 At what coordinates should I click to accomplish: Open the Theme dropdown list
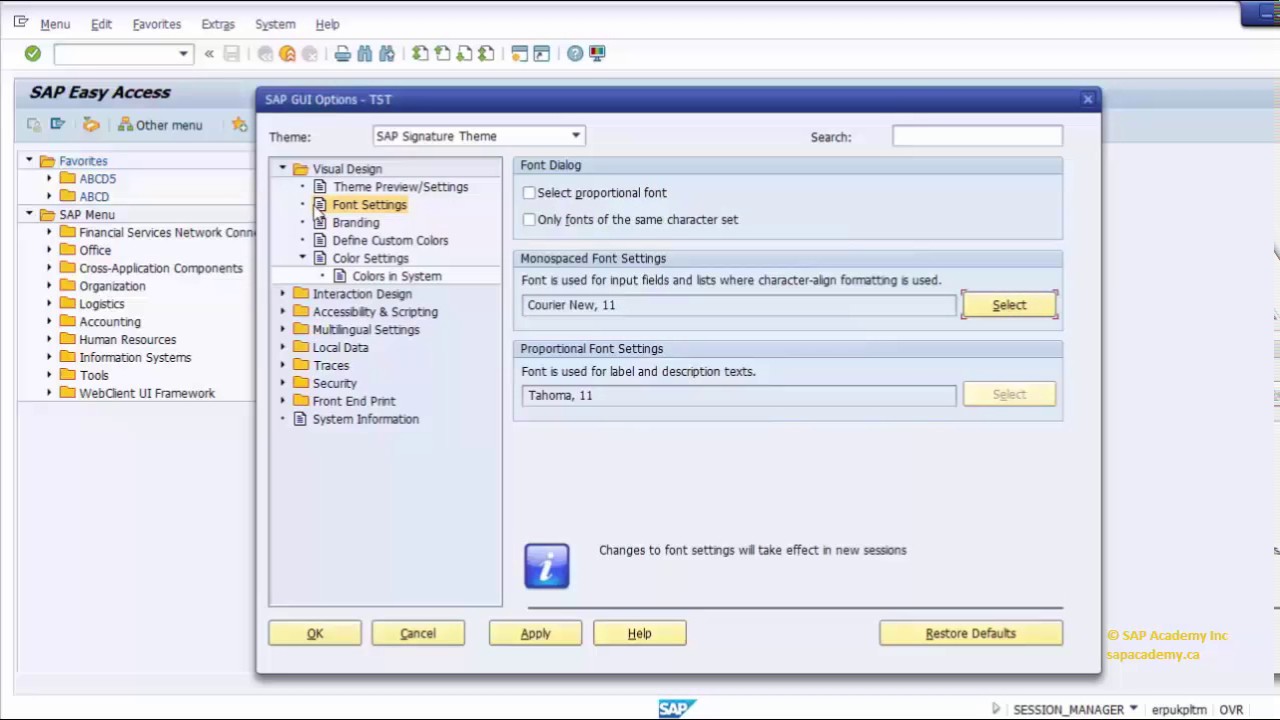coord(576,136)
